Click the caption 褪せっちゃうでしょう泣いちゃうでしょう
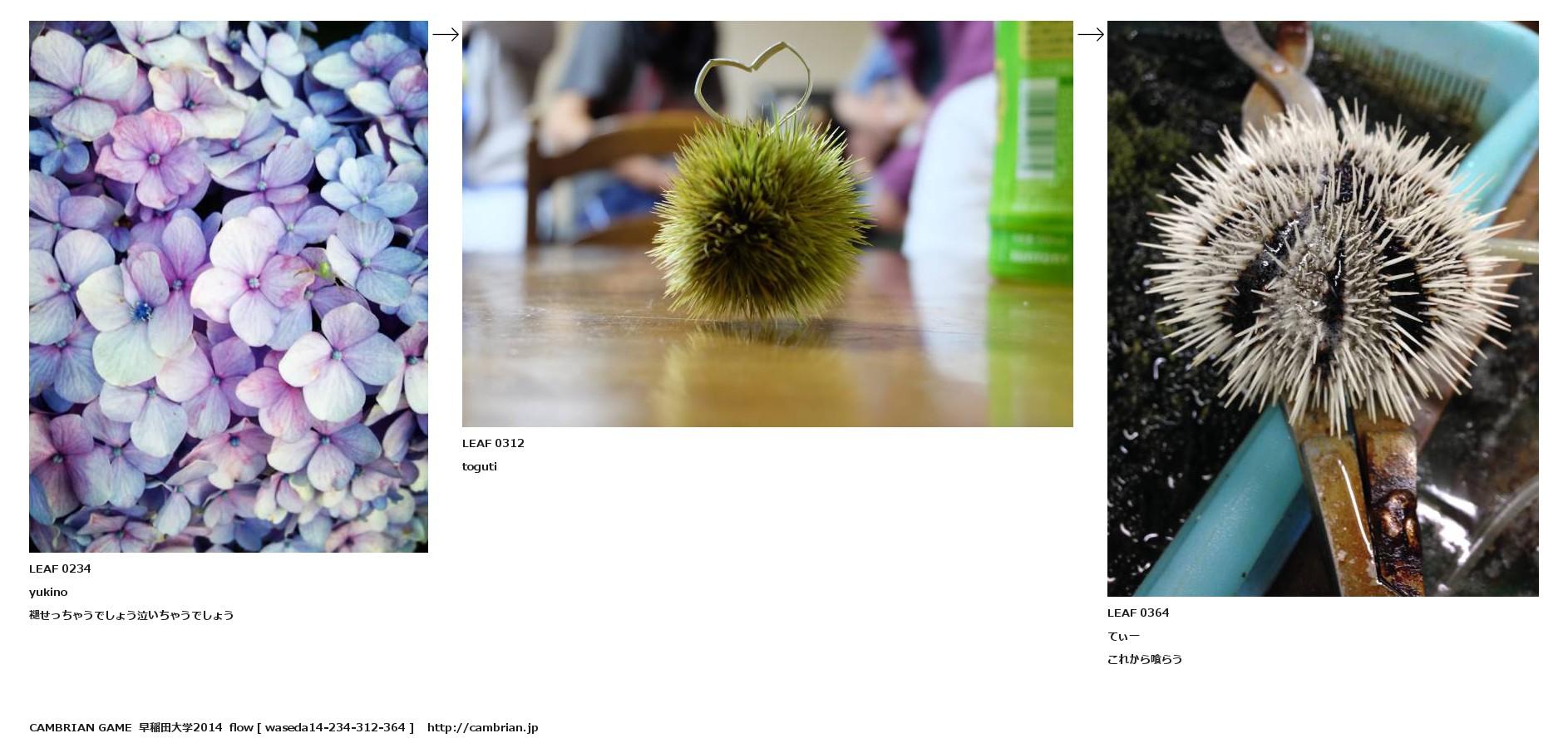Screen dimensions: 1568x748 click(131, 615)
